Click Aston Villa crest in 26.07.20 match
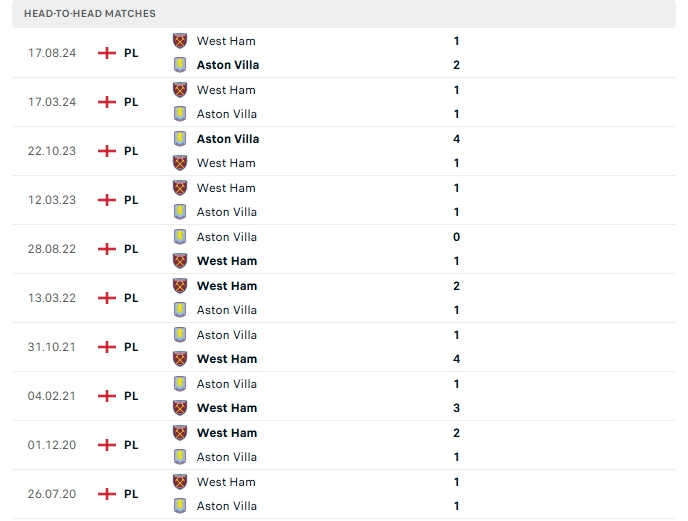The image size is (688, 521). (x=180, y=506)
